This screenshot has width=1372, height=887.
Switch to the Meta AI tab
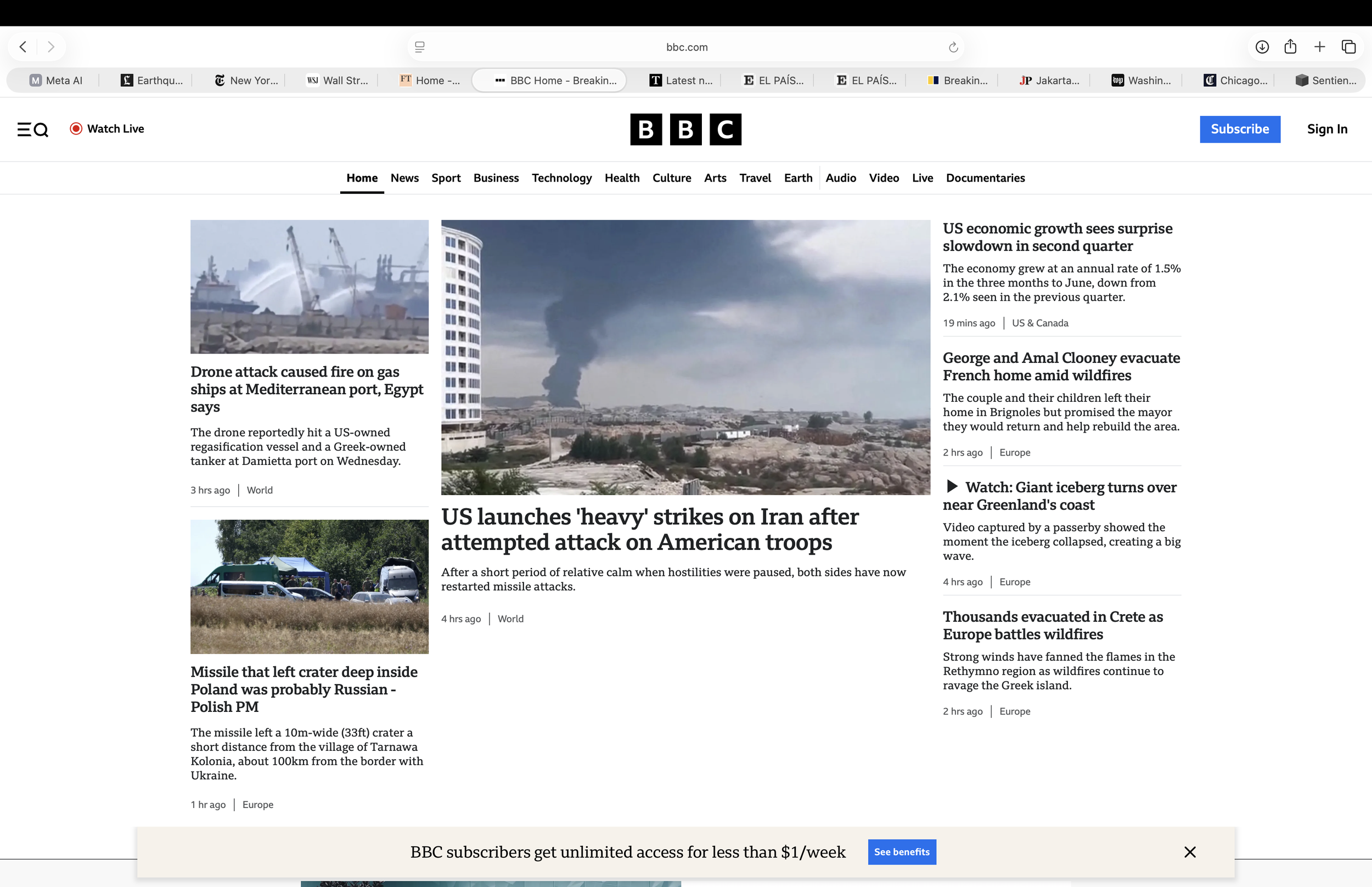[56, 80]
